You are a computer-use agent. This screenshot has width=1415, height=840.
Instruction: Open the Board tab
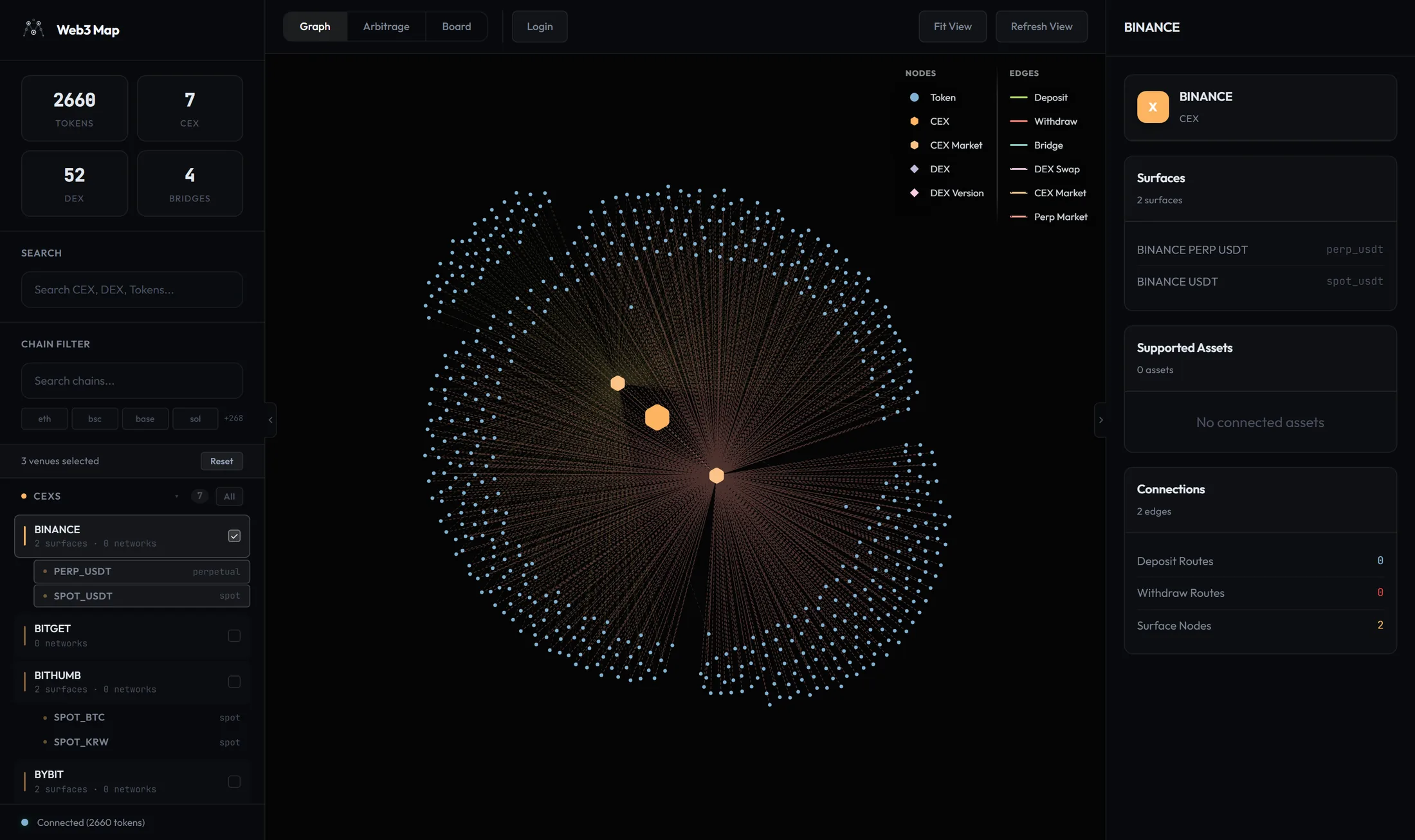[457, 26]
